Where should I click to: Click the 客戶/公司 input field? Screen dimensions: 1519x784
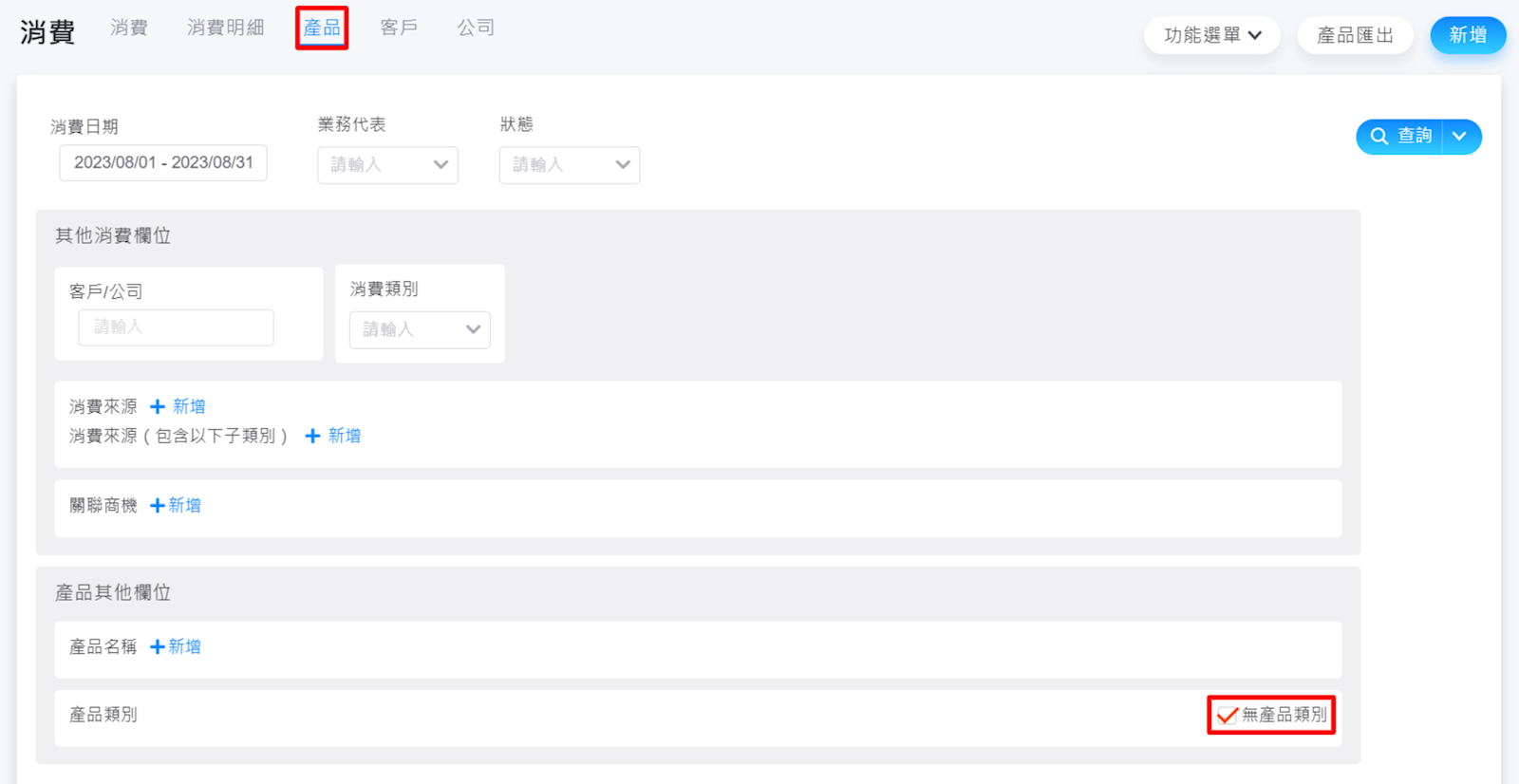pyautogui.click(x=176, y=327)
